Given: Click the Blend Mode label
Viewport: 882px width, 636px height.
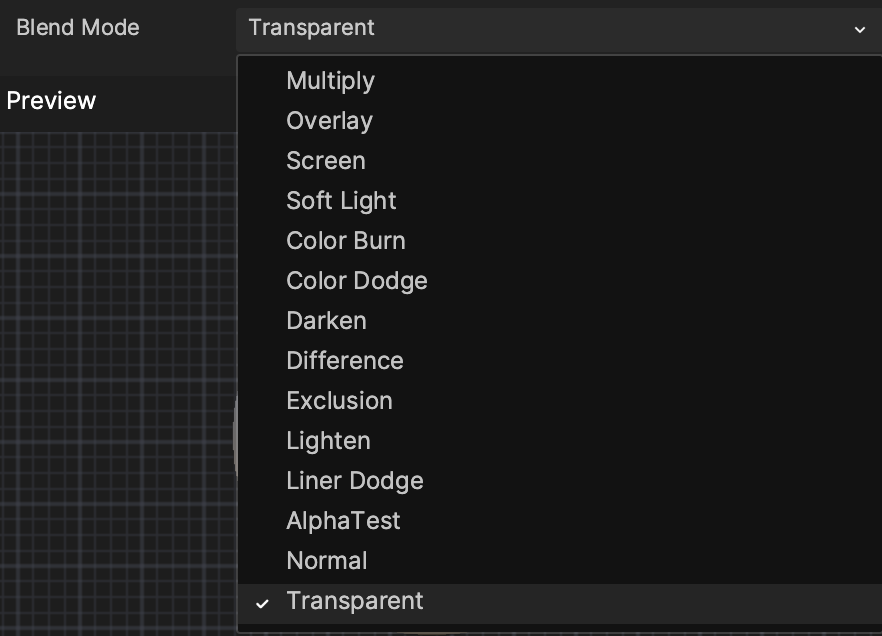Looking at the screenshot, I should [x=78, y=28].
